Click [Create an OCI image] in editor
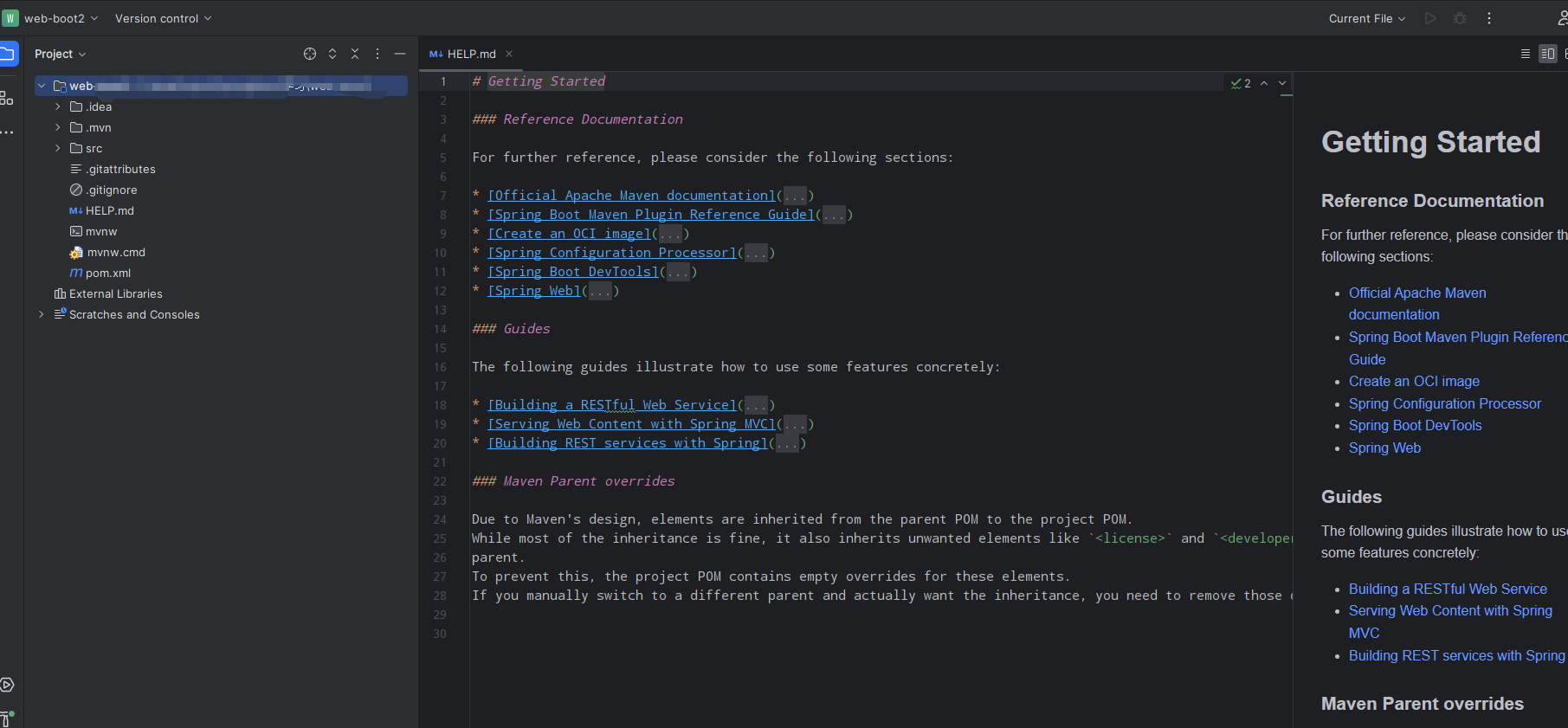Image resolution: width=1568 pixels, height=728 pixels. [x=570, y=234]
